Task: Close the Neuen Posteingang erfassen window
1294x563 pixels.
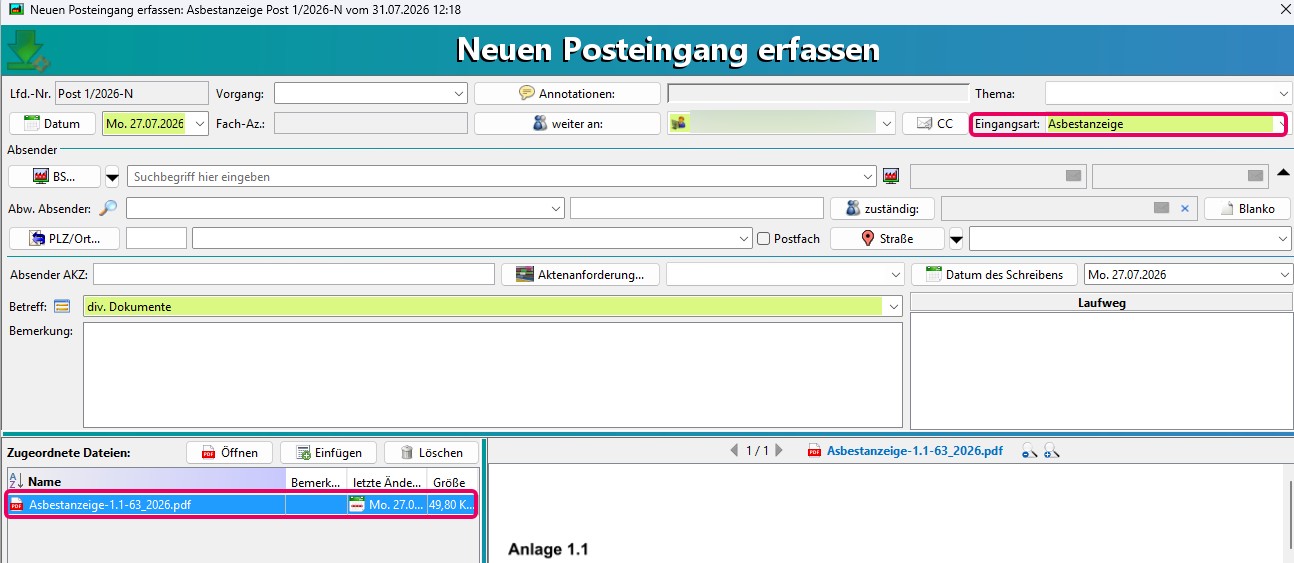Action: pos(1284,9)
